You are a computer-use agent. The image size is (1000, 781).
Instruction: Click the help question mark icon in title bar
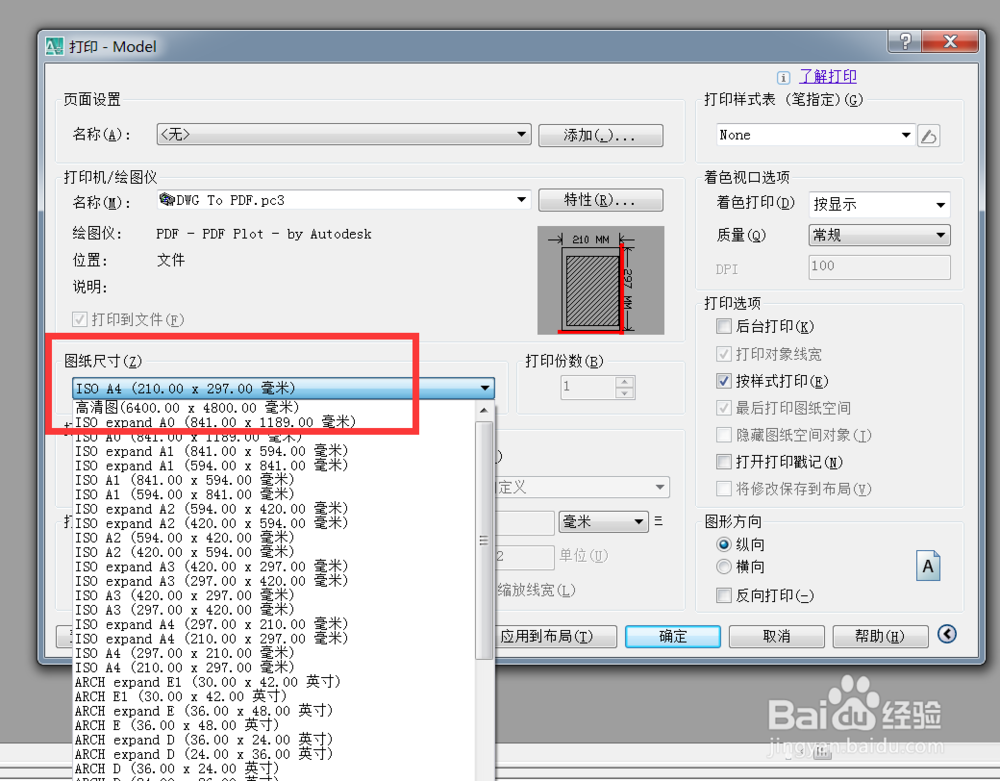[905, 42]
